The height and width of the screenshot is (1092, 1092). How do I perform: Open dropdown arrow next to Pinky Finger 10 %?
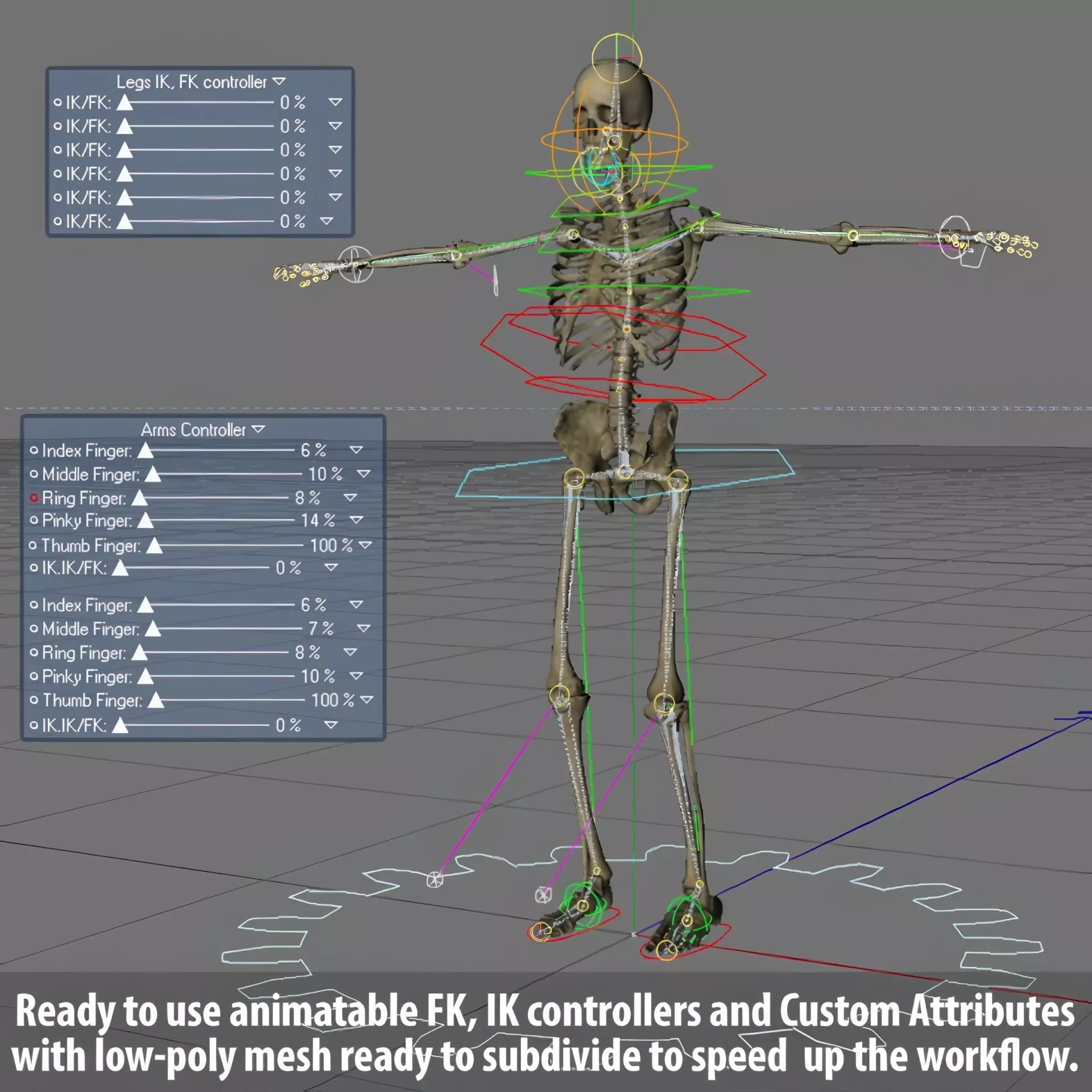tap(356, 676)
